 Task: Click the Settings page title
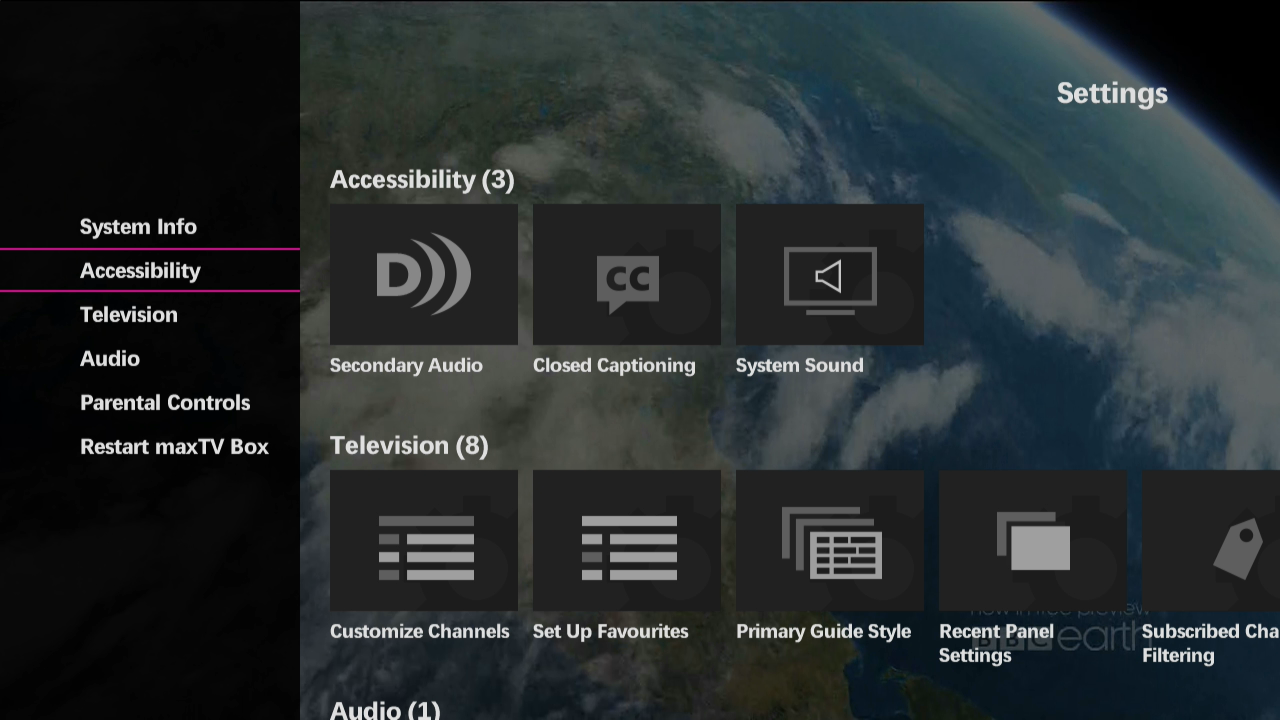pyautogui.click(x=1112, y=94)
